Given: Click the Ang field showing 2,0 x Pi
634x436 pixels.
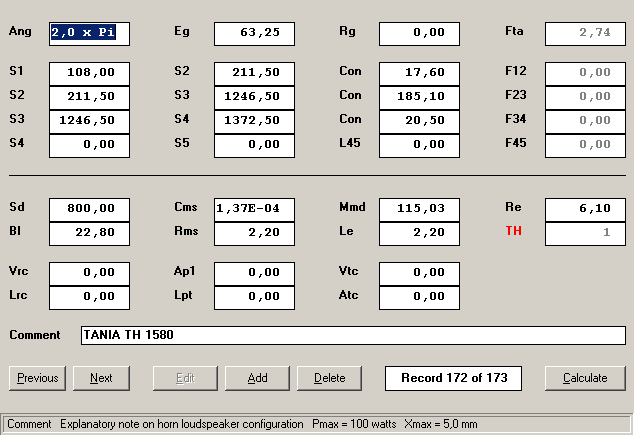Looking at the screenshot, I should click(x=89, y=34).
